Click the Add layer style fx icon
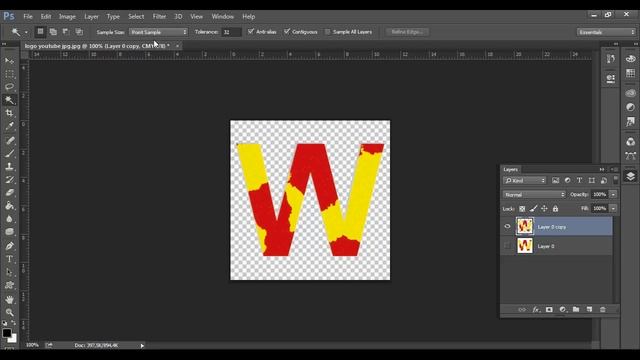640x360 pixels. tap(536, 309)
